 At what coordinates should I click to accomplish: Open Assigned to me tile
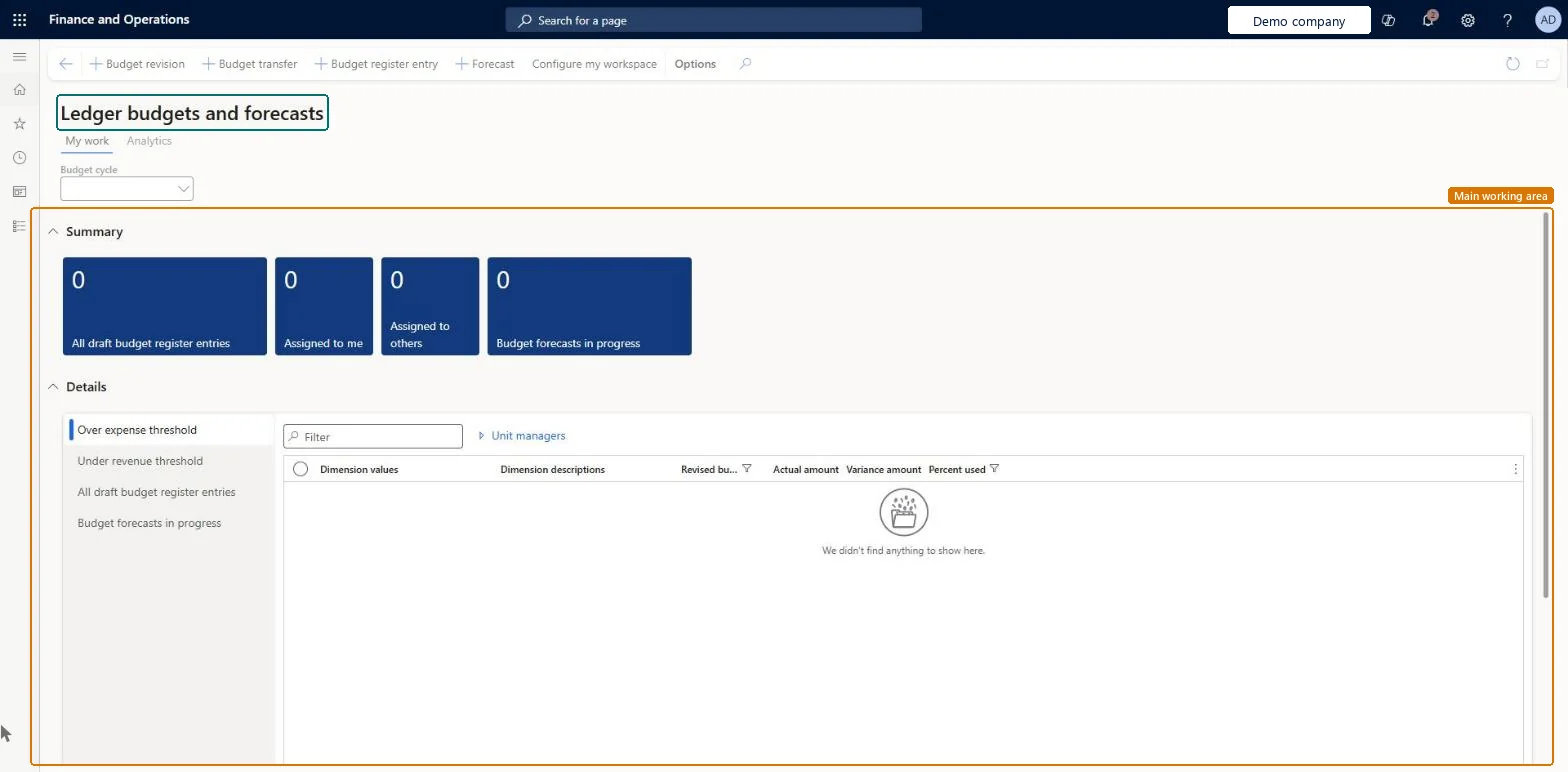point(324,306)
